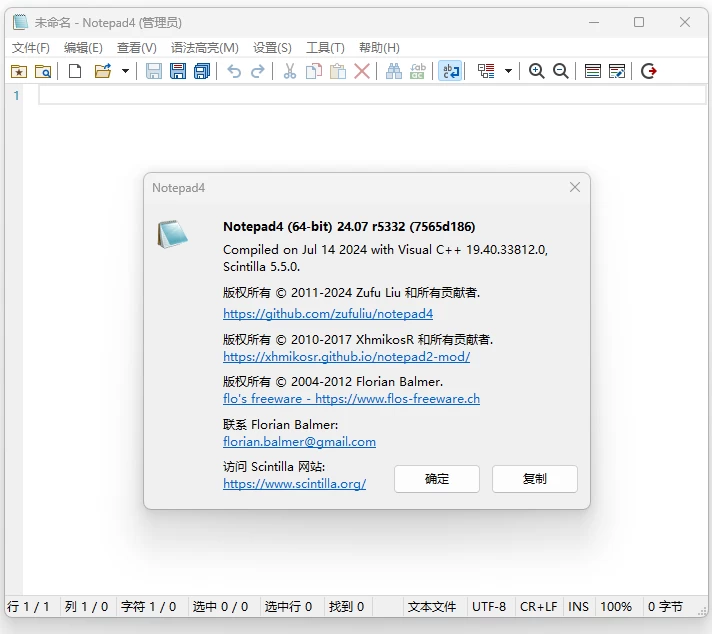Expand the Open file dropdown arrow
The height and width of the screenshot is (634, 712).
pos(125,71)
